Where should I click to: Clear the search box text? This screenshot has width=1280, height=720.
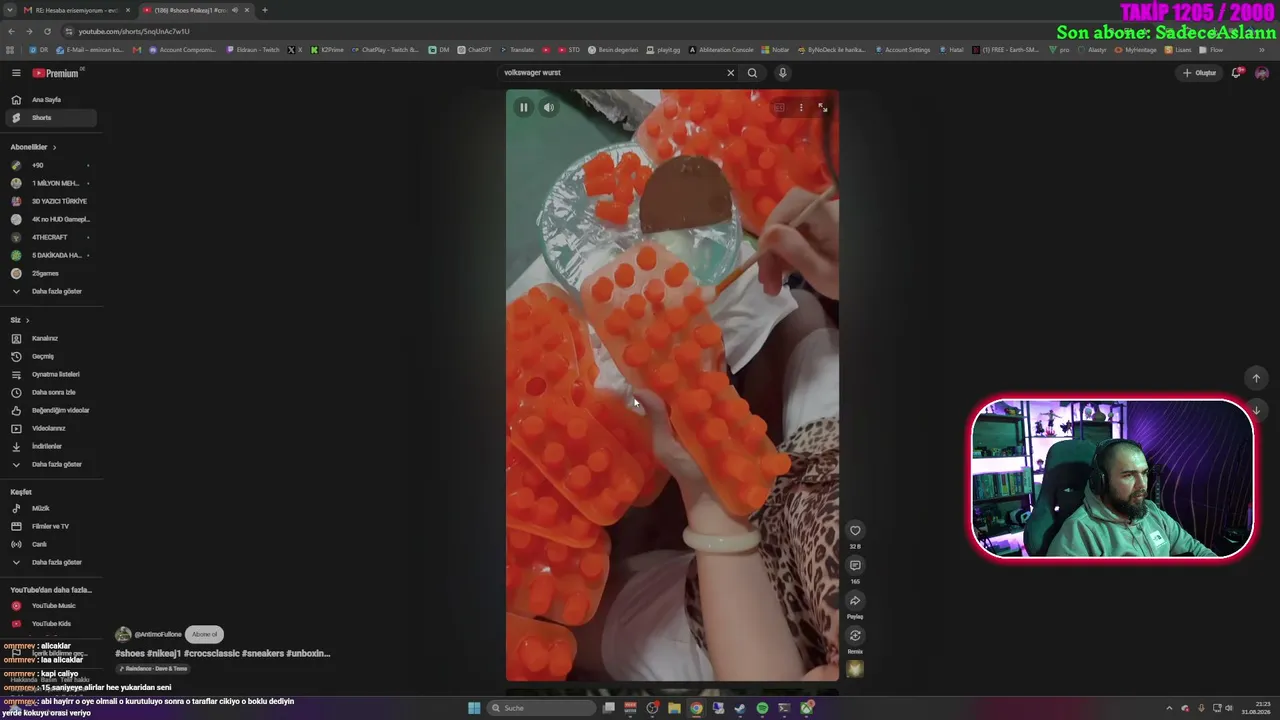point(730,72)
